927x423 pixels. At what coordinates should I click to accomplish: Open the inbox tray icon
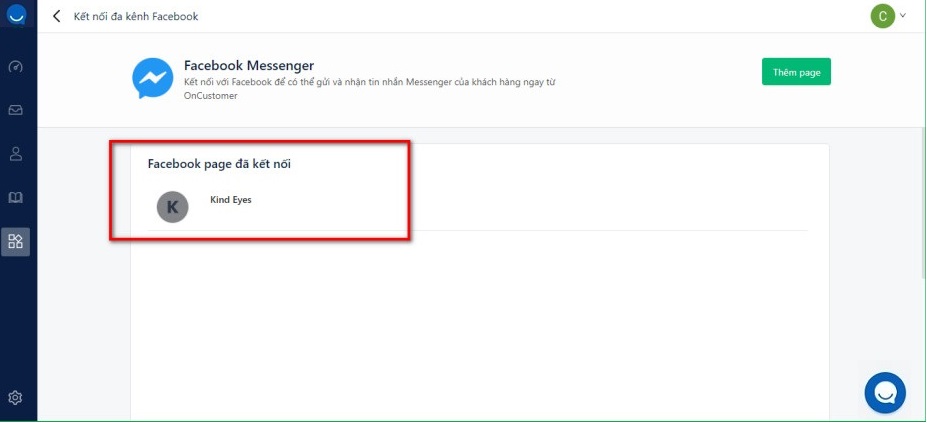coord(16,110)
